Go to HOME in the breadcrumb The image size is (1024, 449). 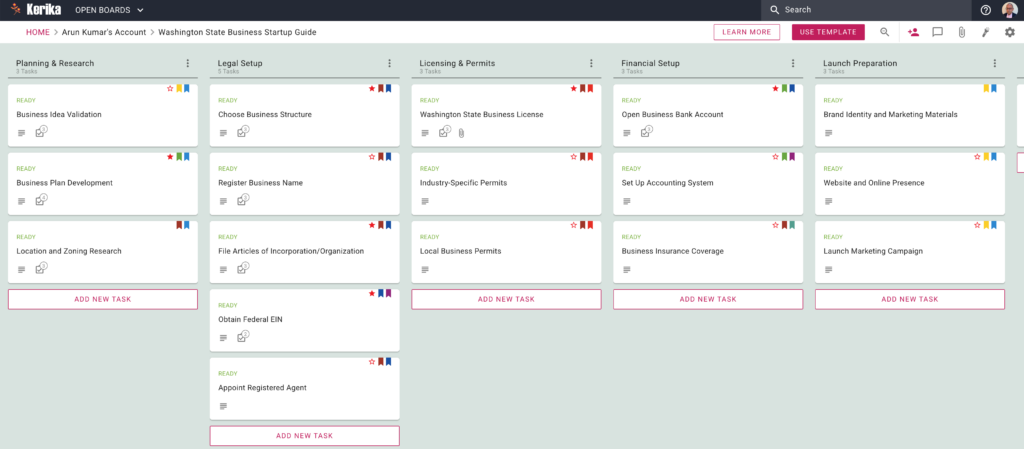point(37,32)
